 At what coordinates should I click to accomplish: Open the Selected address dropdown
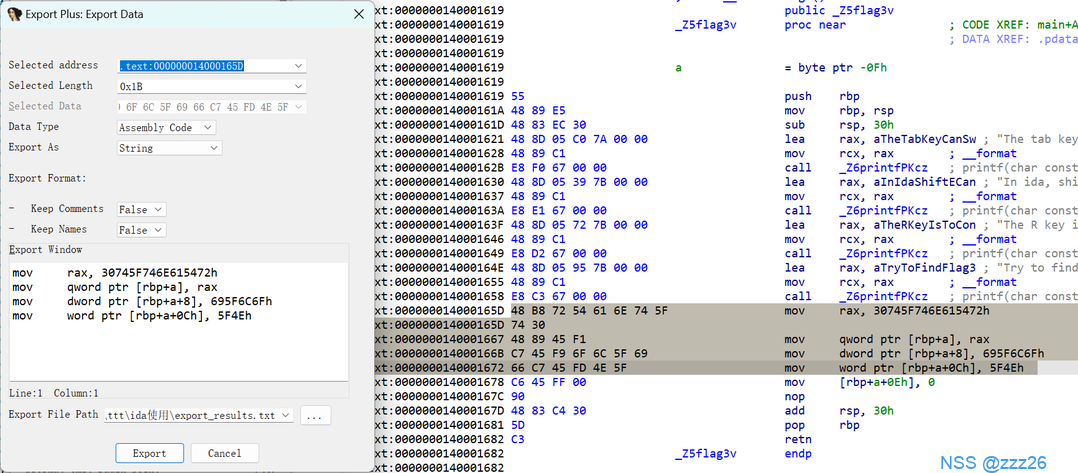[x=299, y=66]
